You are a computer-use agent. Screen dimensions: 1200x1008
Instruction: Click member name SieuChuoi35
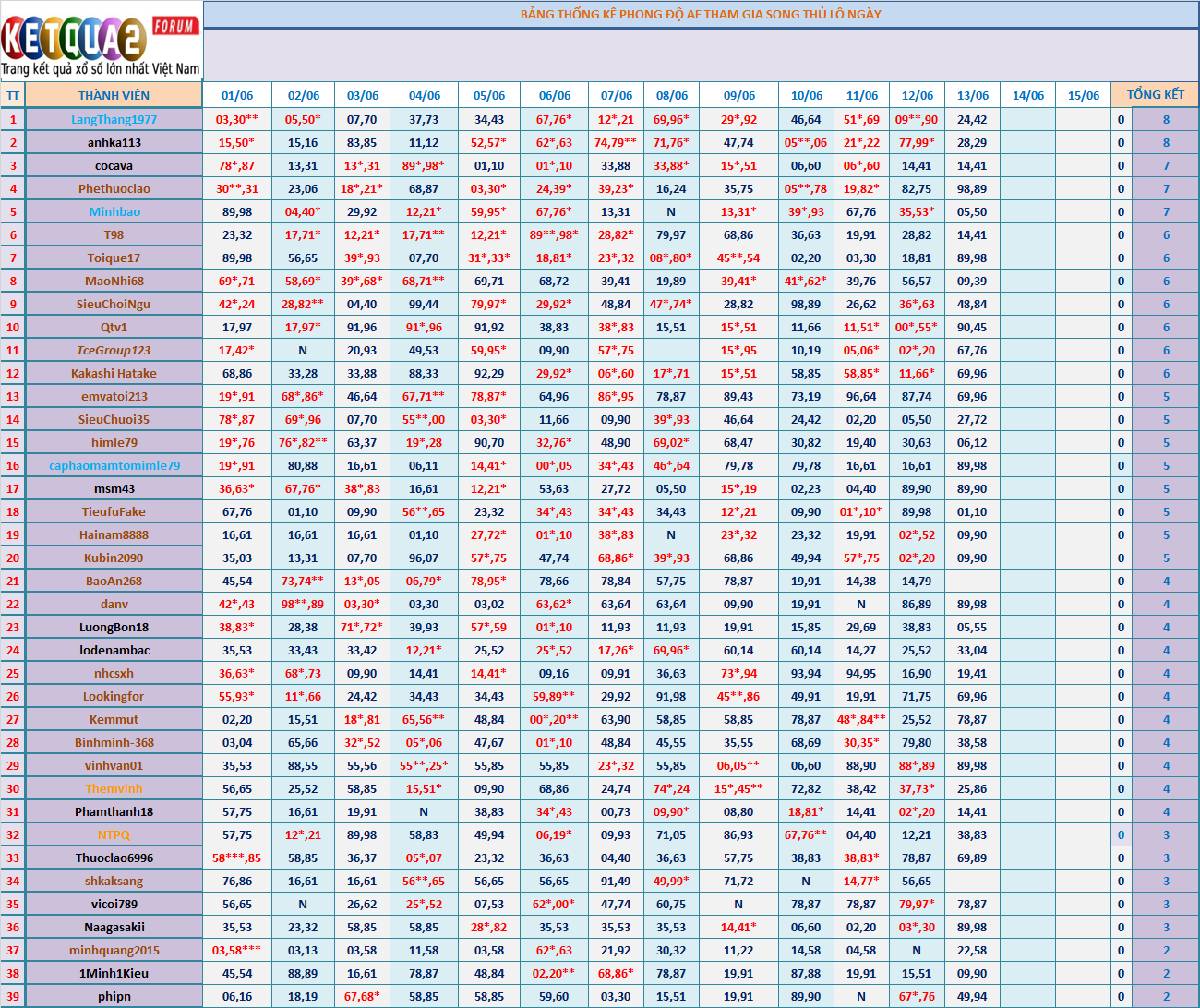pos(114,419)
